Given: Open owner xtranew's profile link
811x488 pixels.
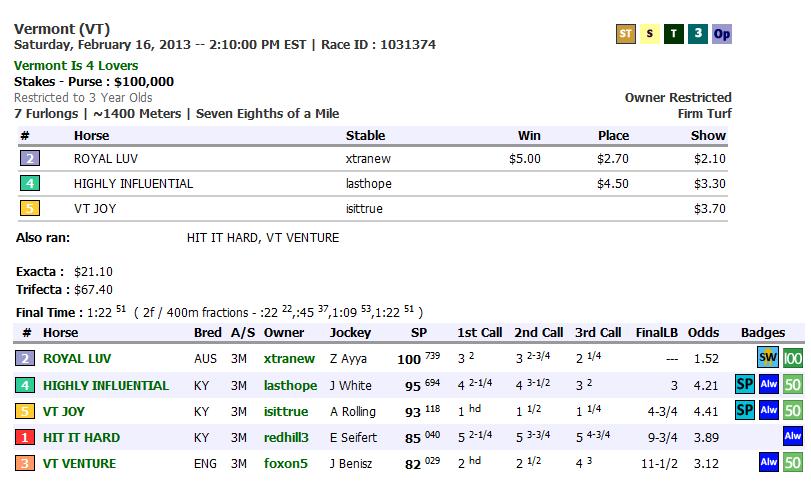Looking at the screenshot, I should [x=289, y=359].
